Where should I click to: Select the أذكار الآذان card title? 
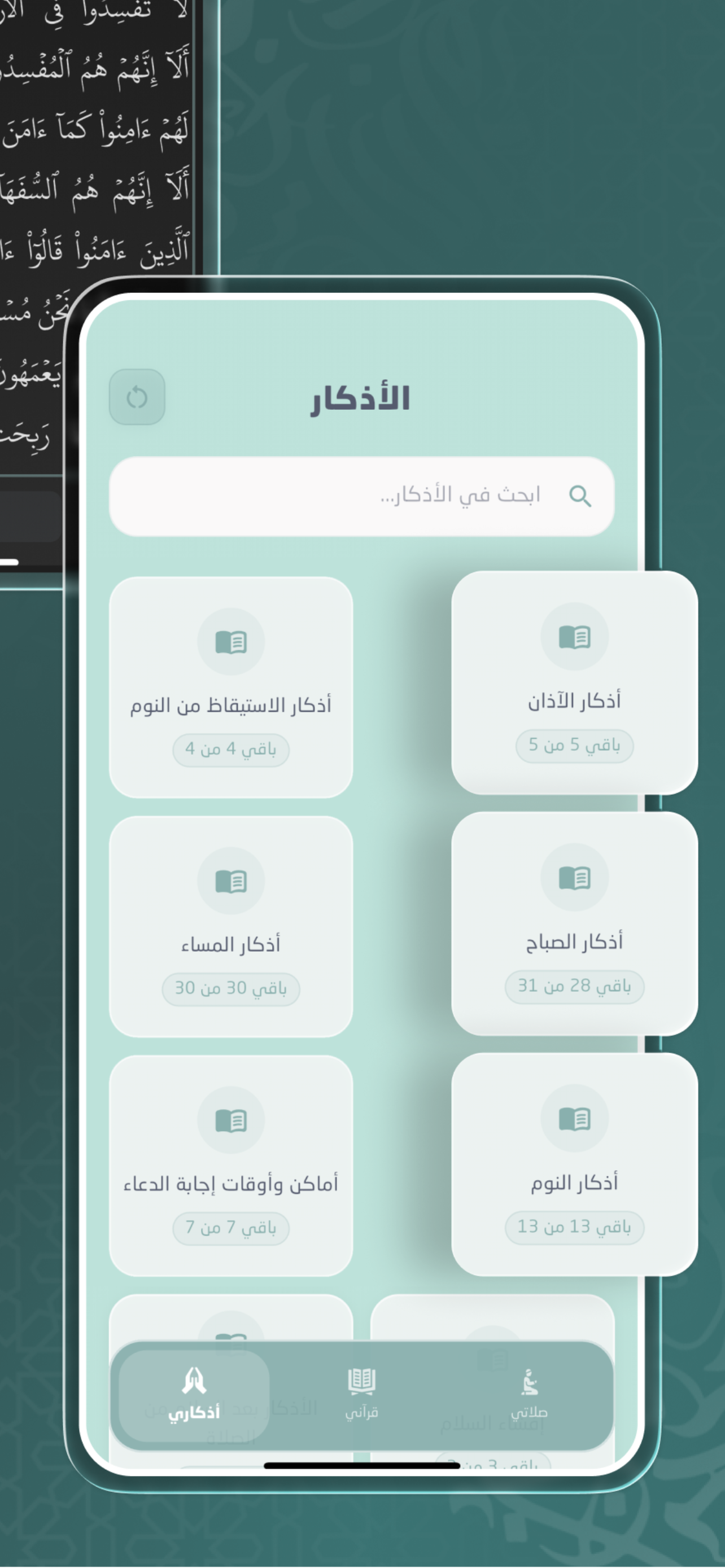[x=575, y=701]
